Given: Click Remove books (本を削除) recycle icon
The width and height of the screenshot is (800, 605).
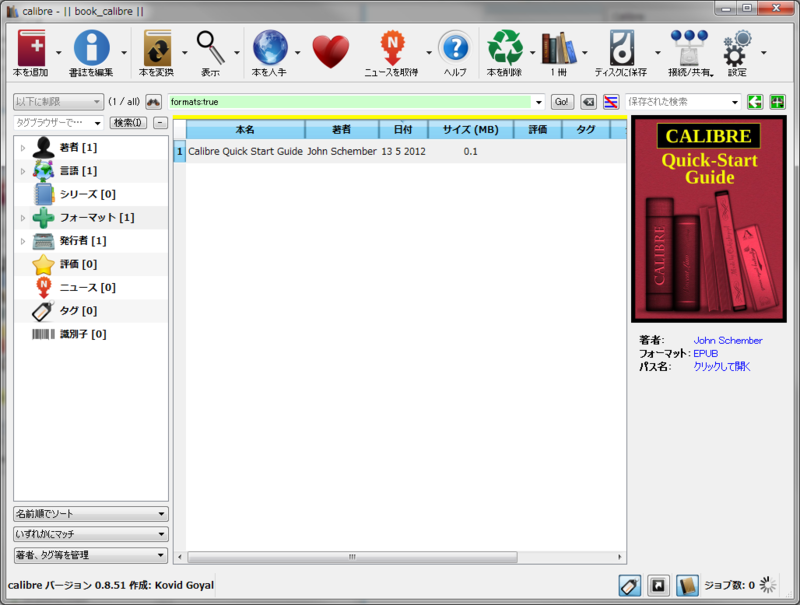Looking at the screenshot, I should [505, 48].
